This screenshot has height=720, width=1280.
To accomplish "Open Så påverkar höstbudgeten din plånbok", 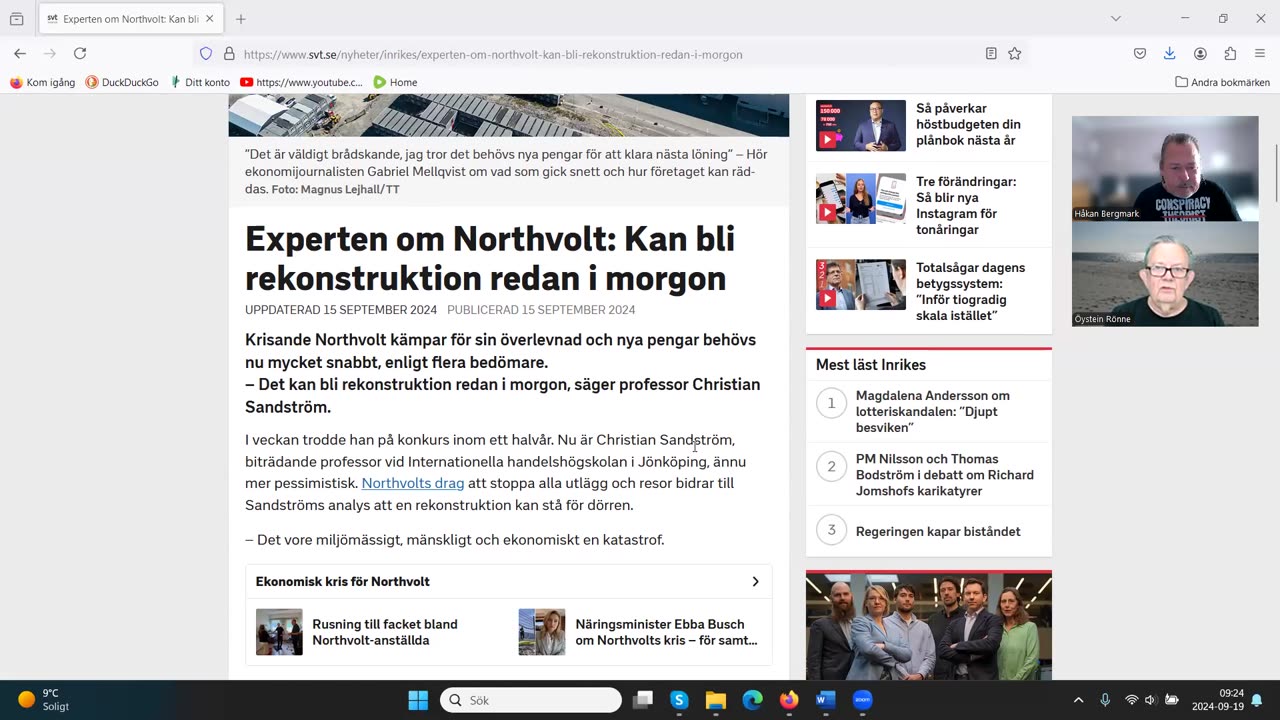I will point(968,124).
